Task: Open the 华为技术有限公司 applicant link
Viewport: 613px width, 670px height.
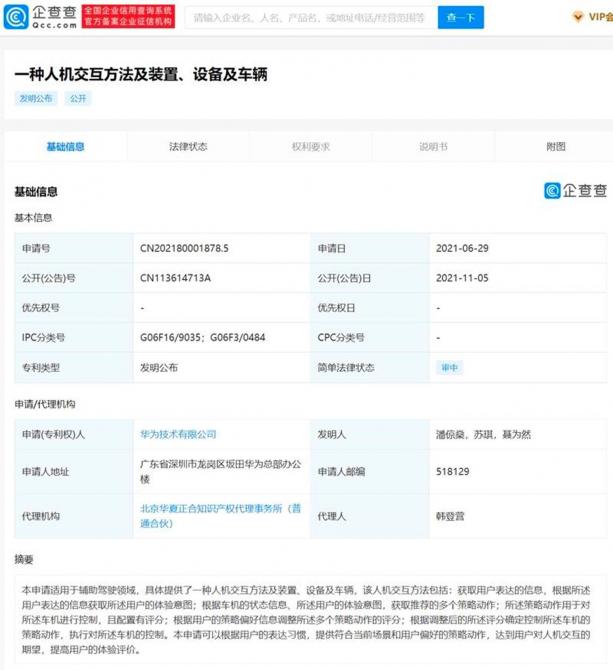Action: click(x=179, y=435)
